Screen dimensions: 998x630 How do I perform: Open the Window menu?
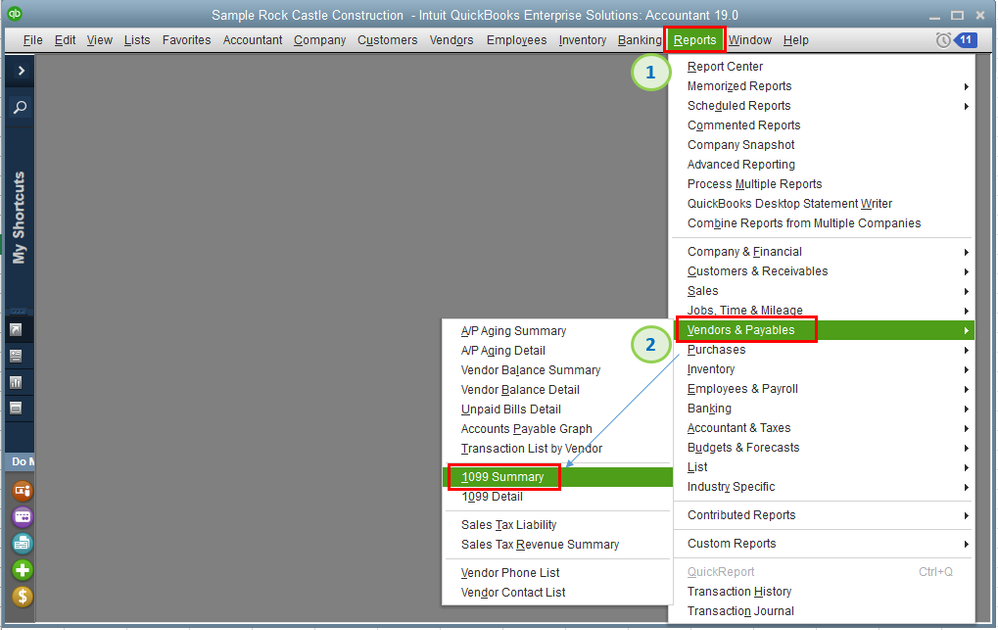coord(750,40)
